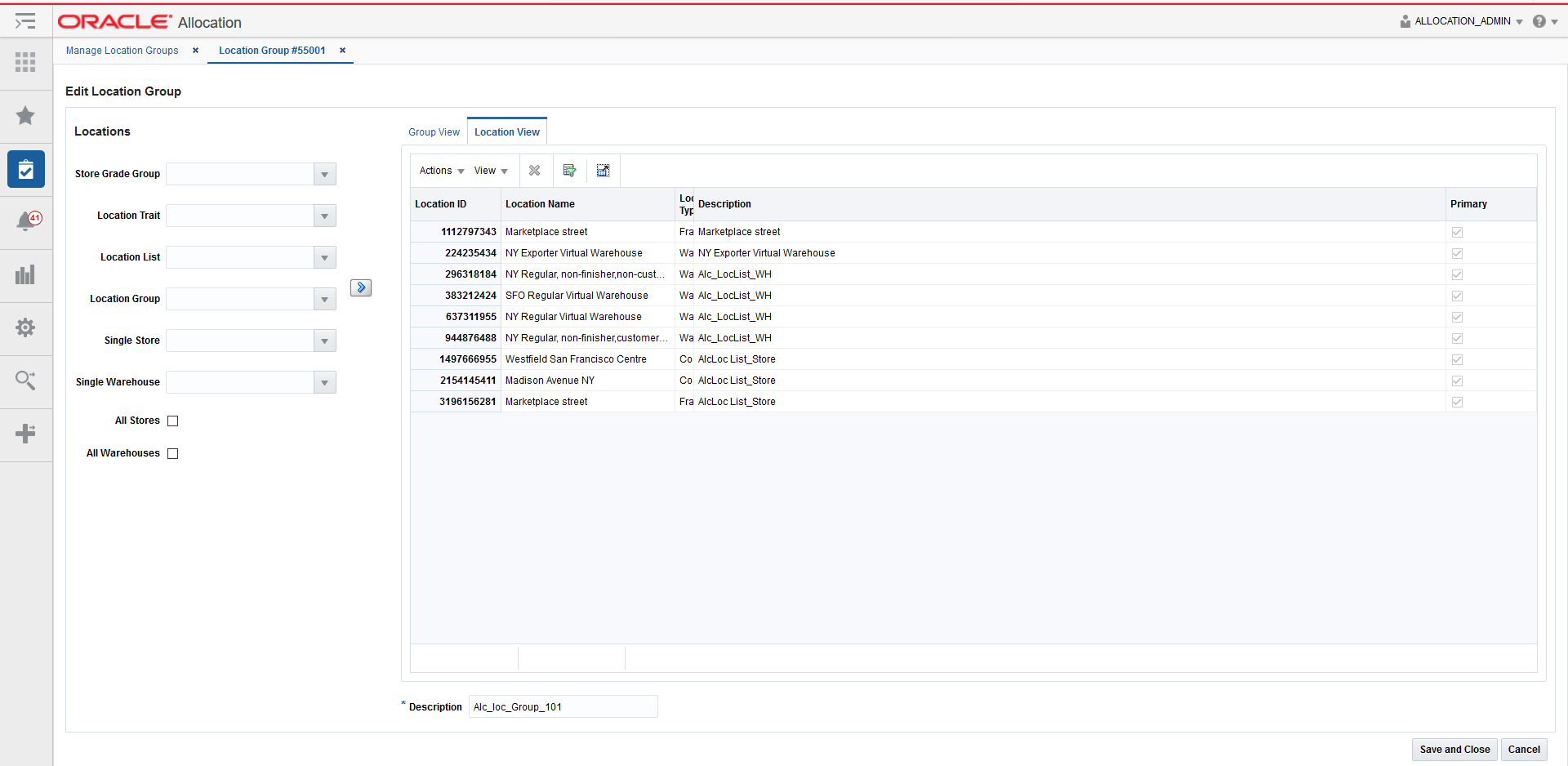1568x766 pixels.
Task: Click the Single Store input field
Action: point(240,341)
